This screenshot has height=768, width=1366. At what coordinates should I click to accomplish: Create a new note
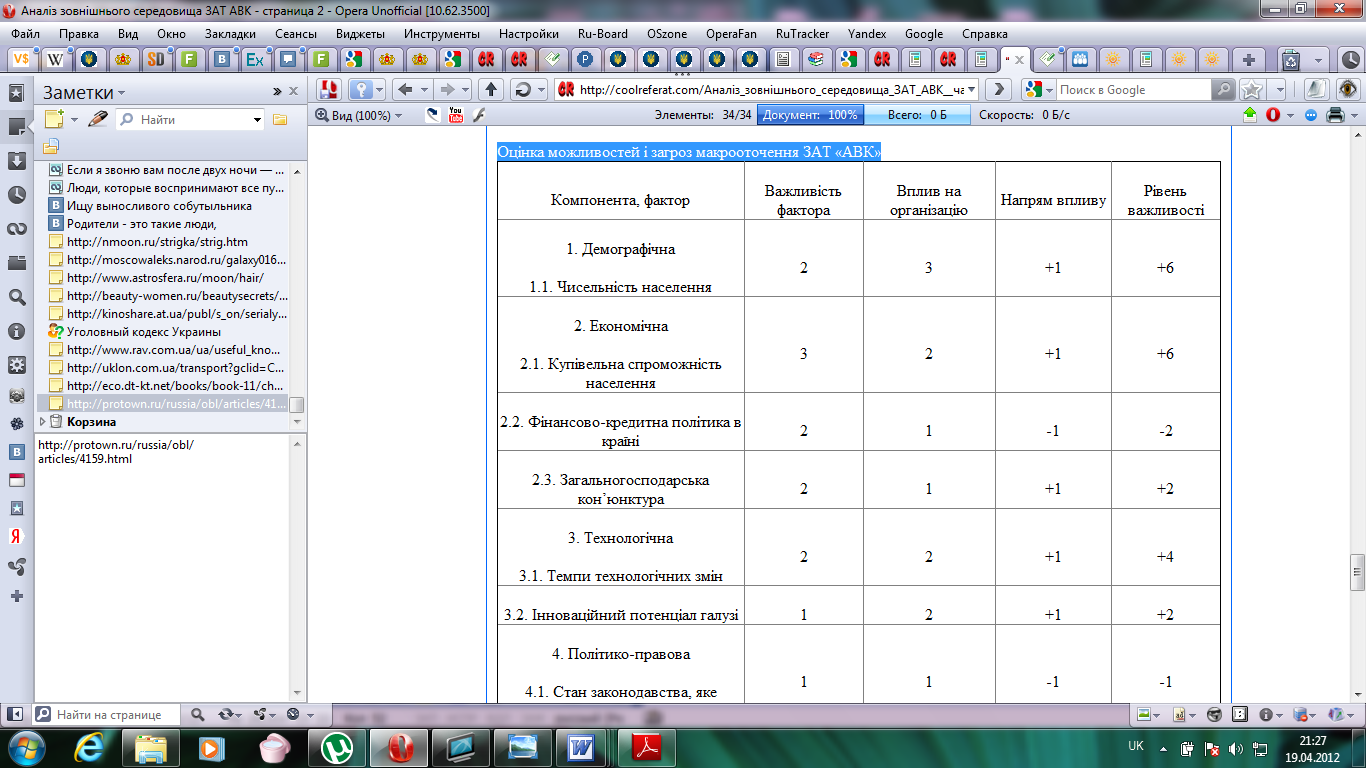coord(53,119)
